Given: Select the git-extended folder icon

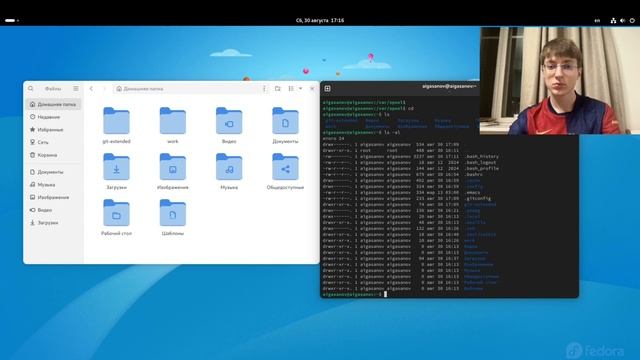Looking at the screenshot, I should point(116,121).
